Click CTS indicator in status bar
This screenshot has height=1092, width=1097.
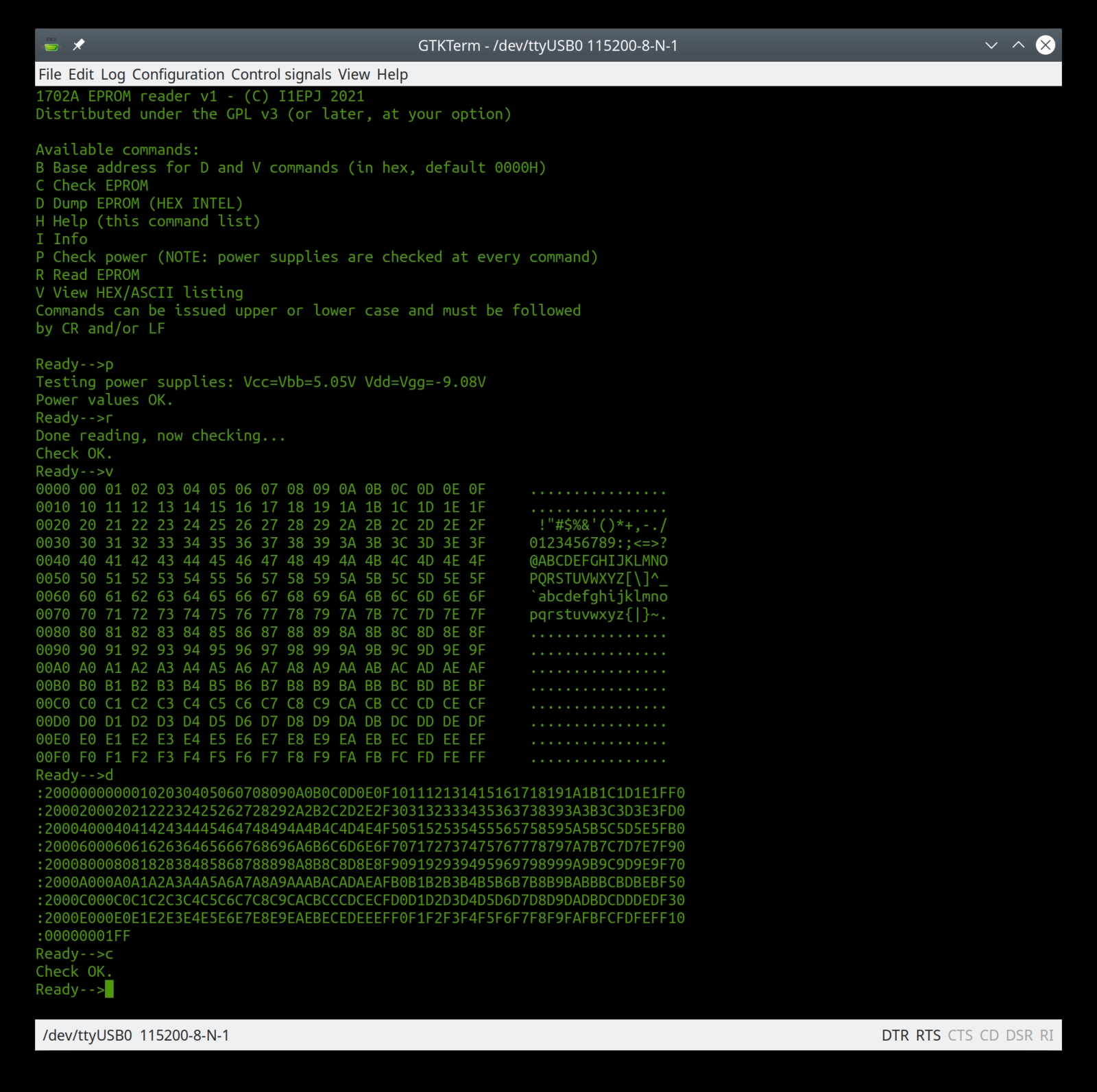pos(960,1035)
